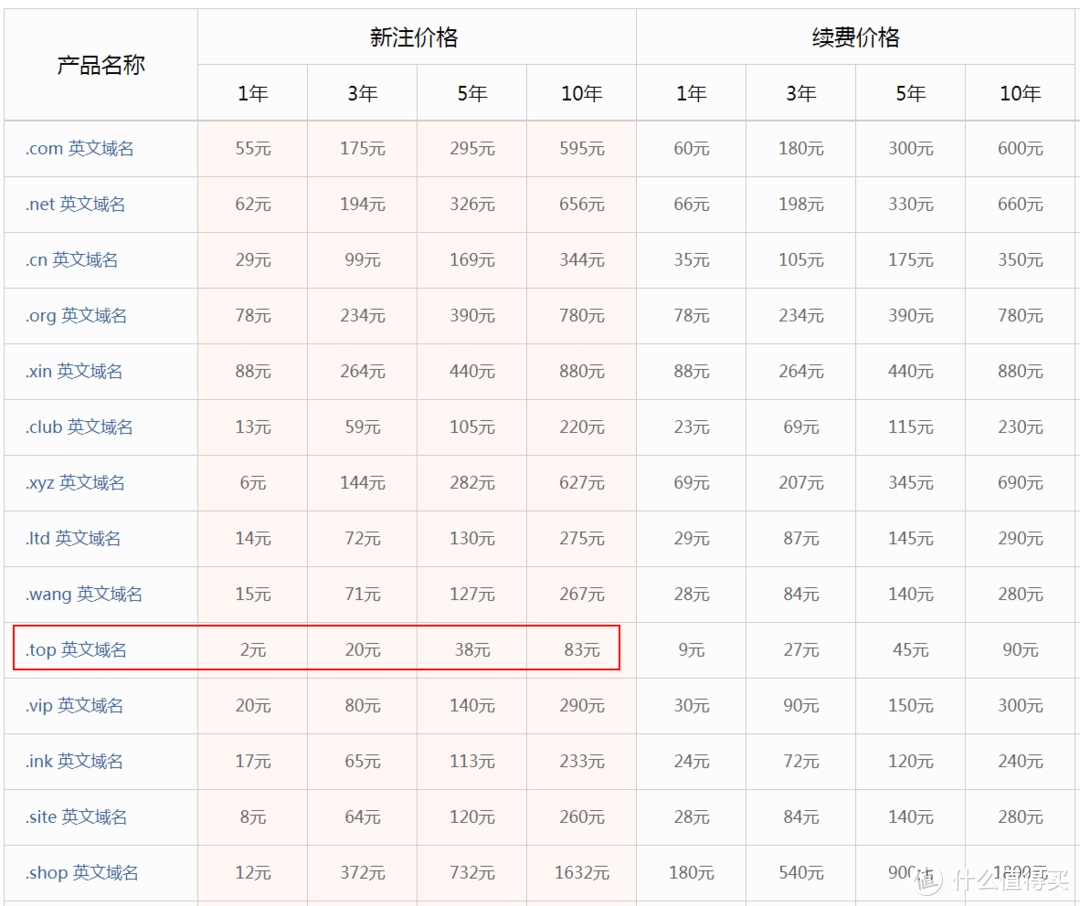The height and width of the screenshot is (906, 1080).
Task: Click the .top 1年 new registration 2元 cell
Action: click(253, 651)
